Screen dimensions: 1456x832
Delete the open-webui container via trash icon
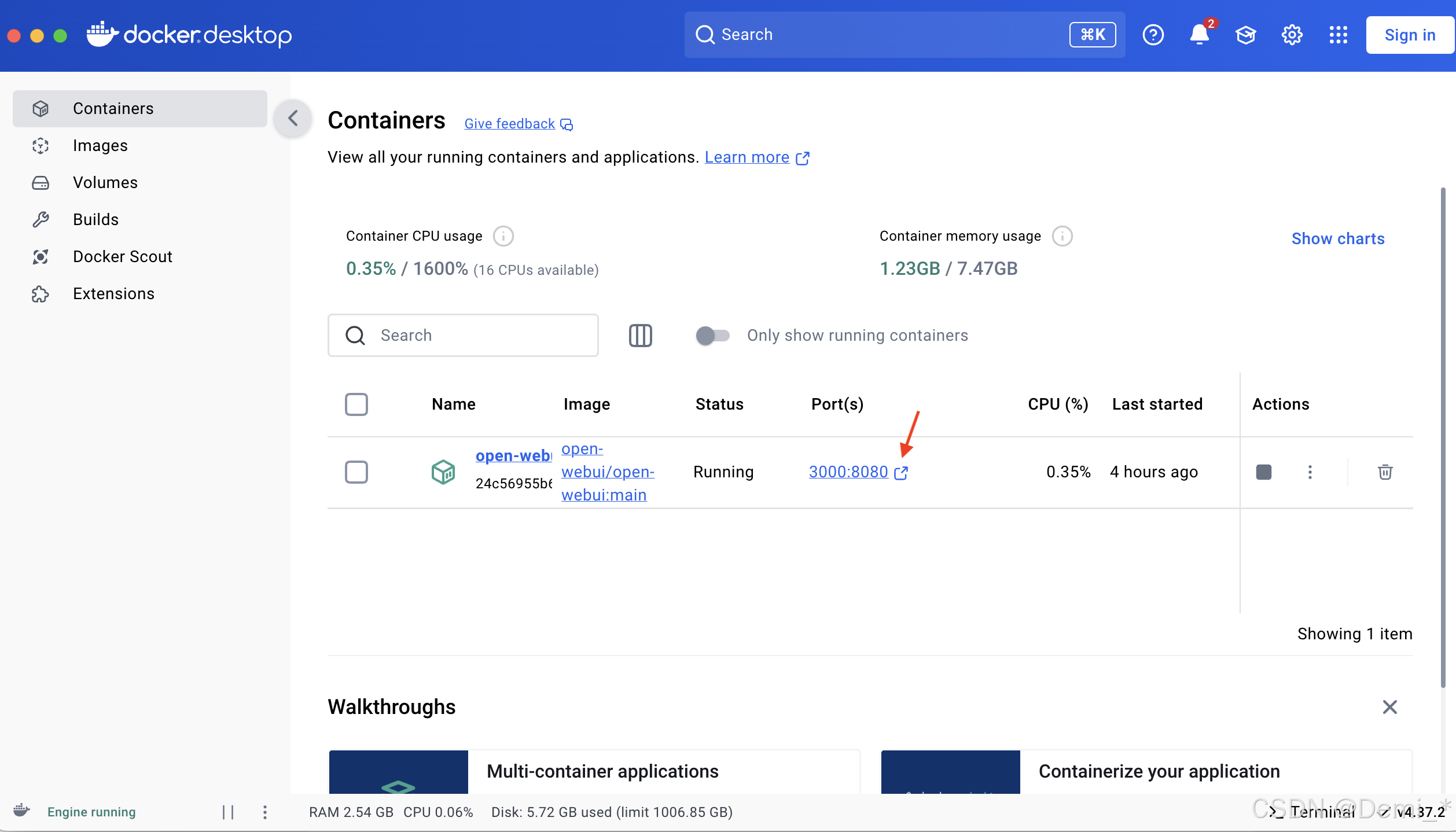point(1385,472)
